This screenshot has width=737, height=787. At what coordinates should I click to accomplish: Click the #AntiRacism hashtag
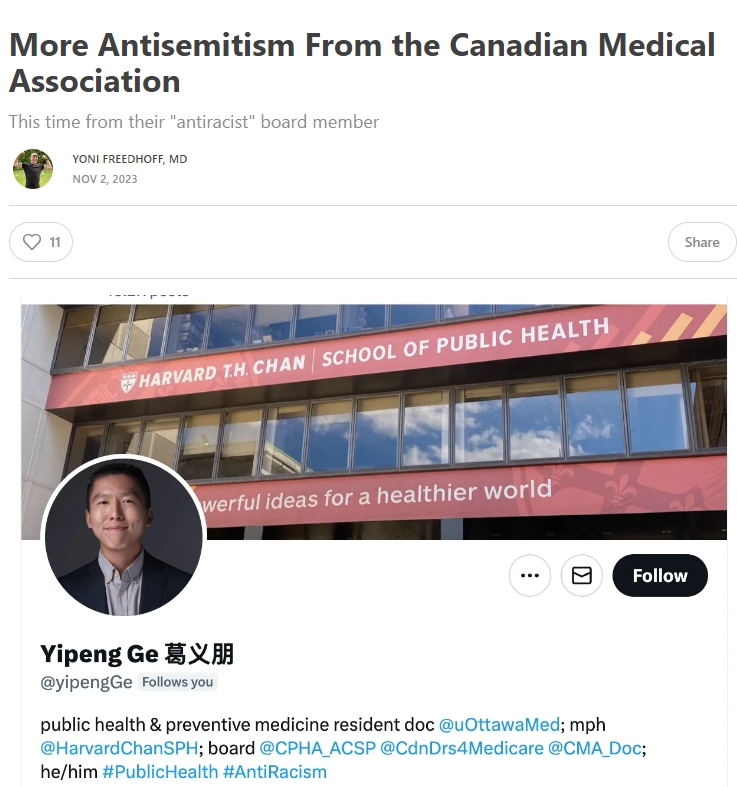point(275,771)
